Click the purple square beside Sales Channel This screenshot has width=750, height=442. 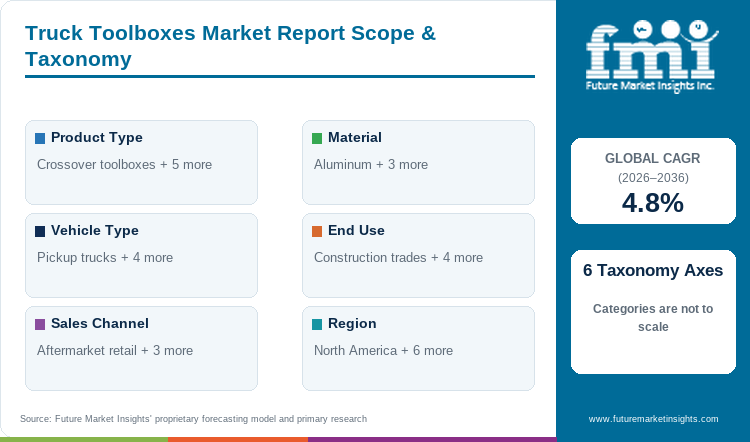[40, 324]
